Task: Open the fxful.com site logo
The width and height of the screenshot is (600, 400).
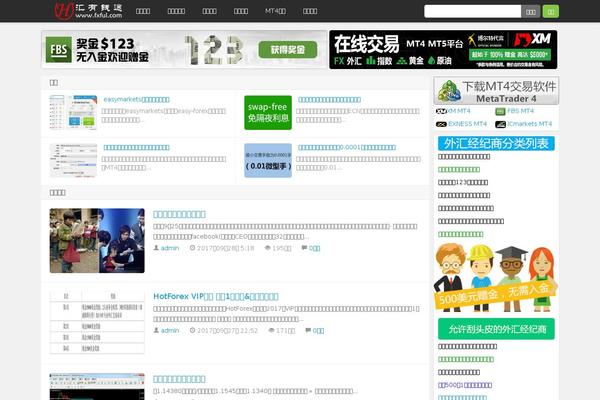Action: [x=88, y=10]
